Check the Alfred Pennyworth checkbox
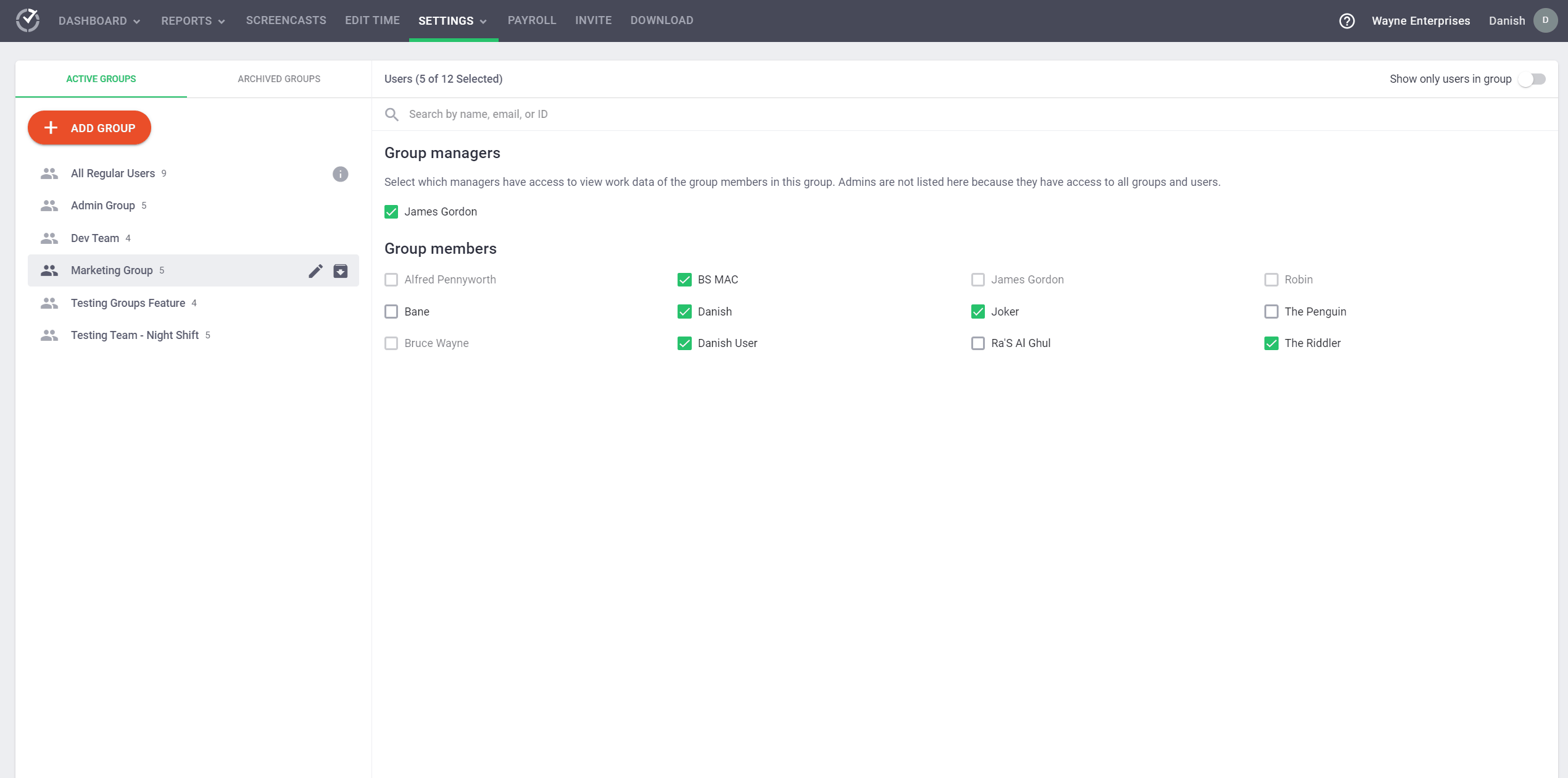The image size is (1568, 778). click(391, 279)
